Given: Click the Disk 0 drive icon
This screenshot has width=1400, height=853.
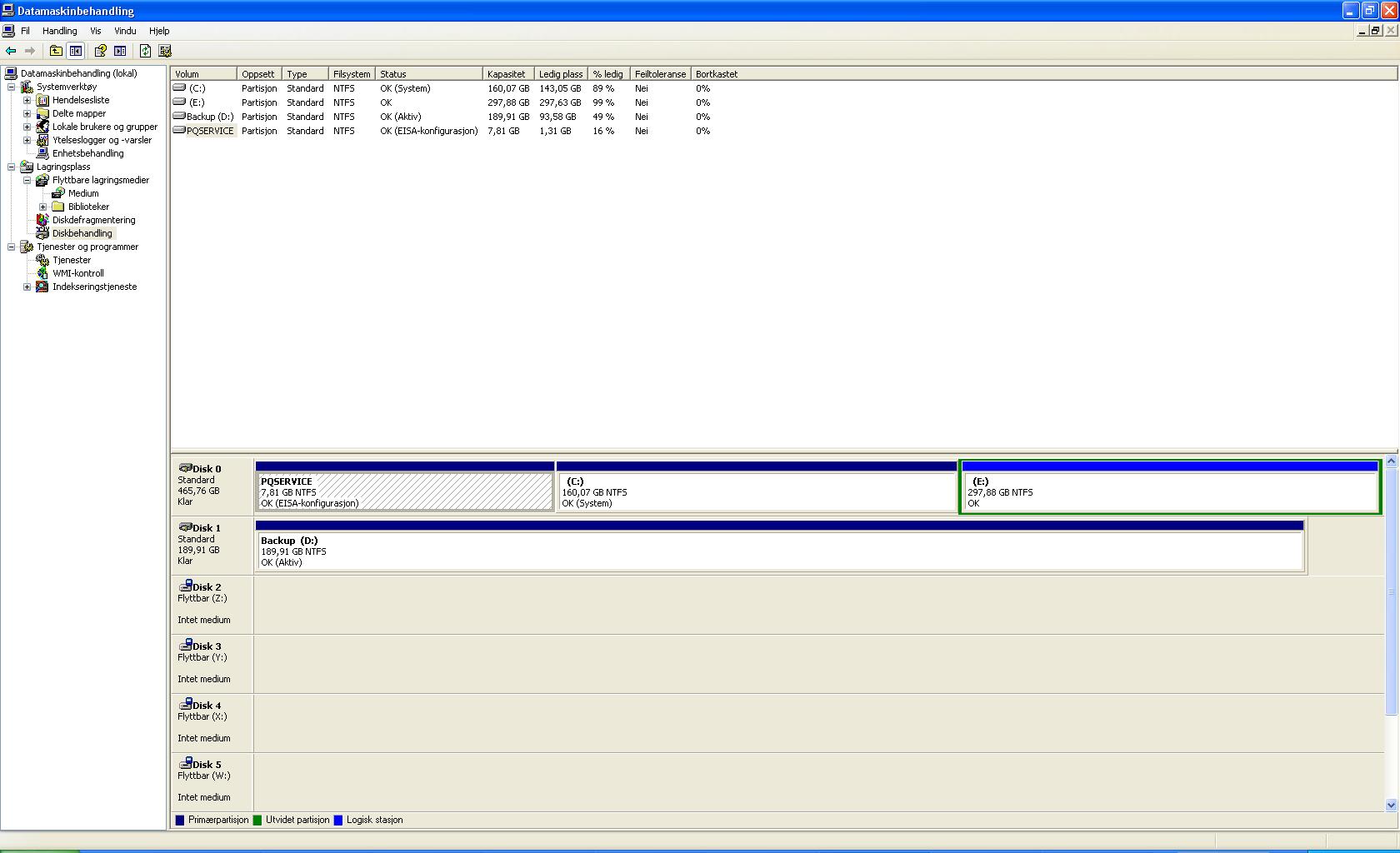Looking at the screenshot, I should pos(185,468).
